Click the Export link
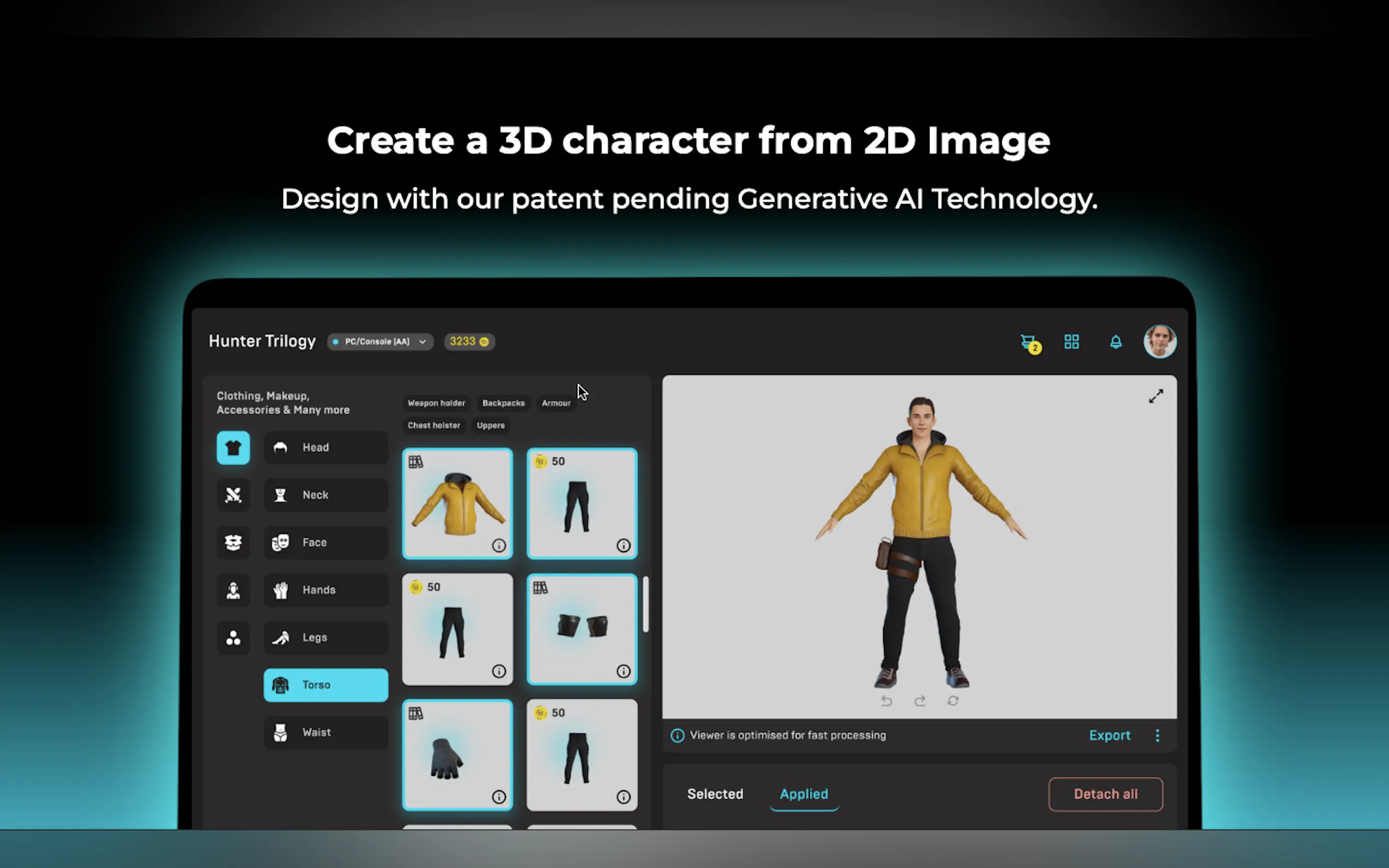 (1110, 735)
